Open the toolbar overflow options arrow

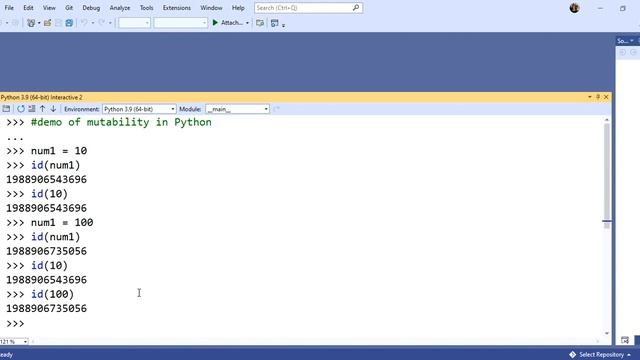pyautogui.click(x=283, y=25)
